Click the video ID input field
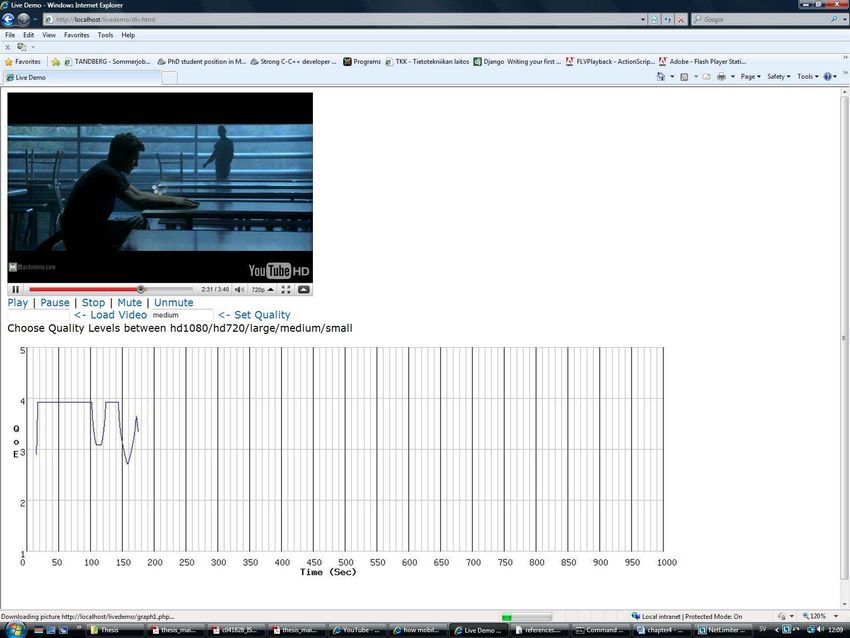 (x=38, y=315)
